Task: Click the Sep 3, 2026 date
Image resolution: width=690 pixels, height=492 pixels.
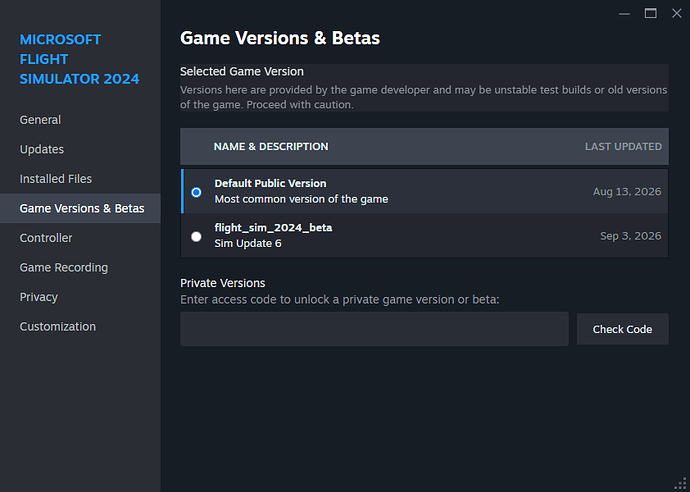Action: click(631, 236)
